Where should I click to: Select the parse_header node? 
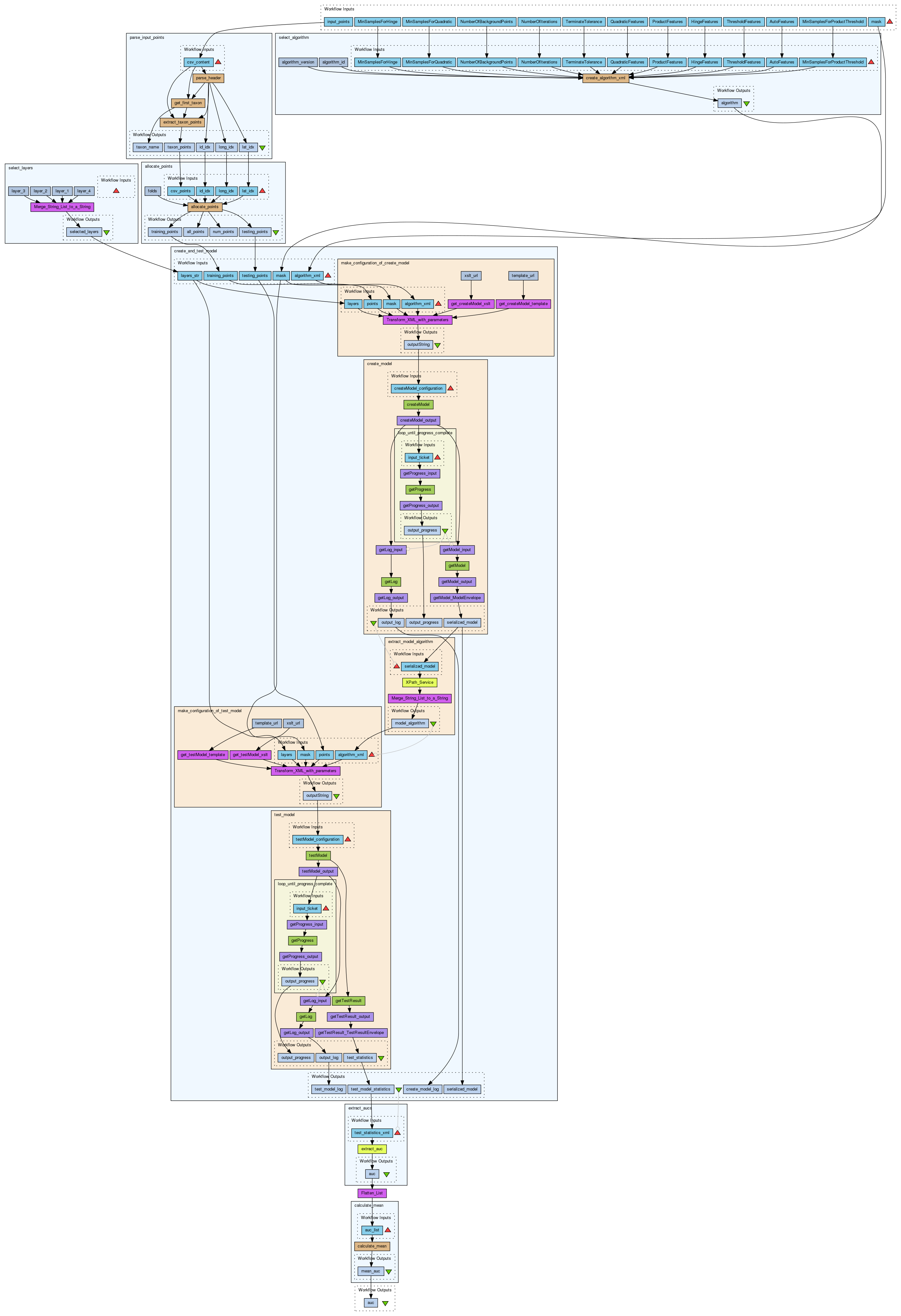tap(208, 78)
